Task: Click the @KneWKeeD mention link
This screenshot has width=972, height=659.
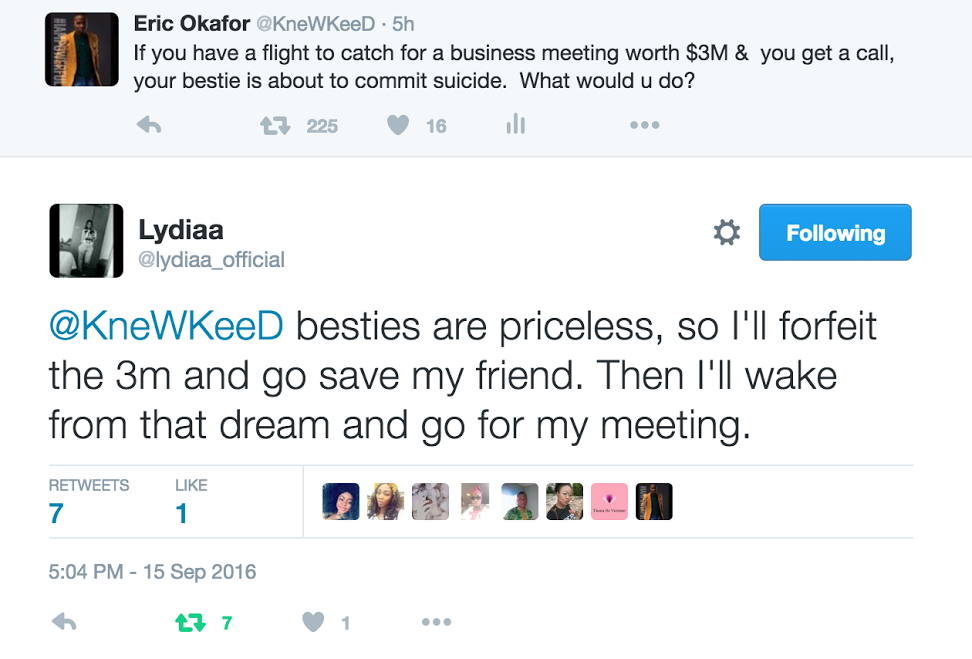Action: (167, 326)
